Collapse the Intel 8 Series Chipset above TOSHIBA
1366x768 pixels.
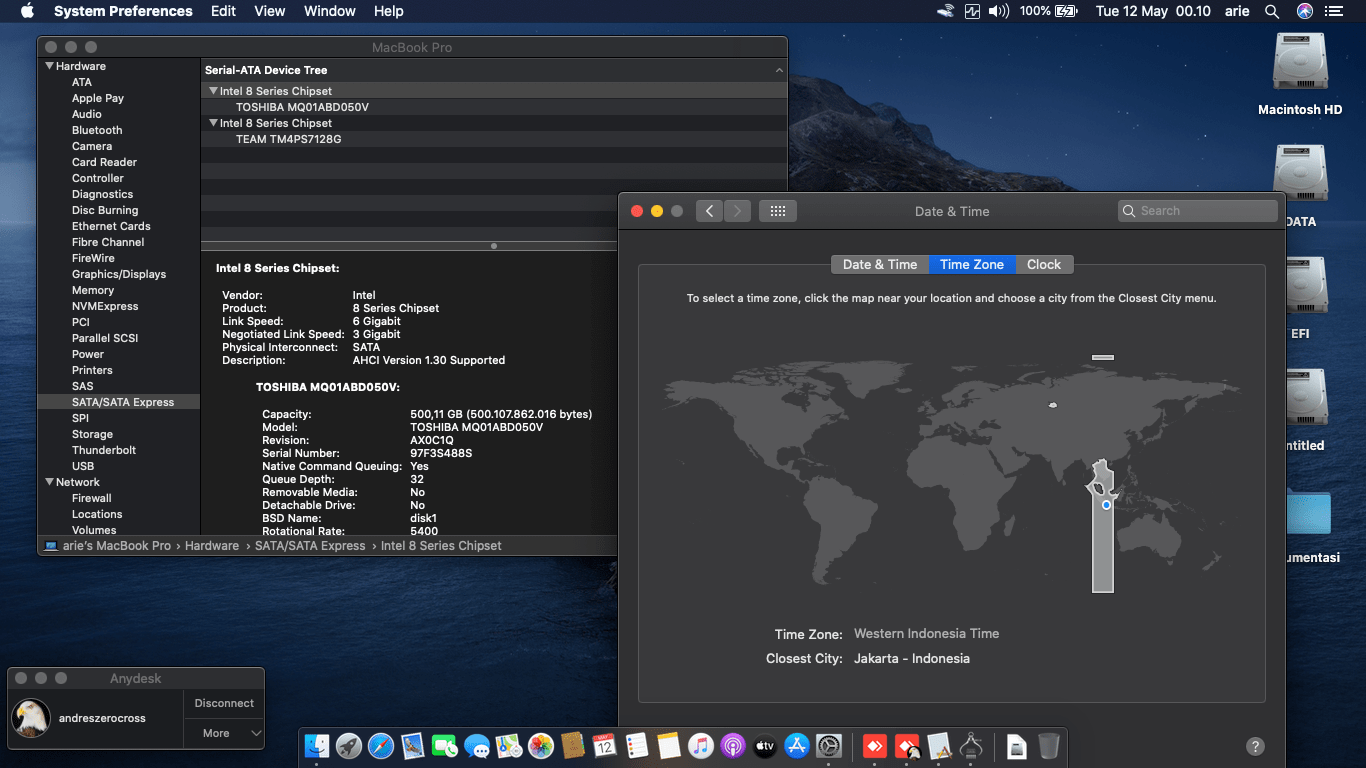tap(213, 91)
